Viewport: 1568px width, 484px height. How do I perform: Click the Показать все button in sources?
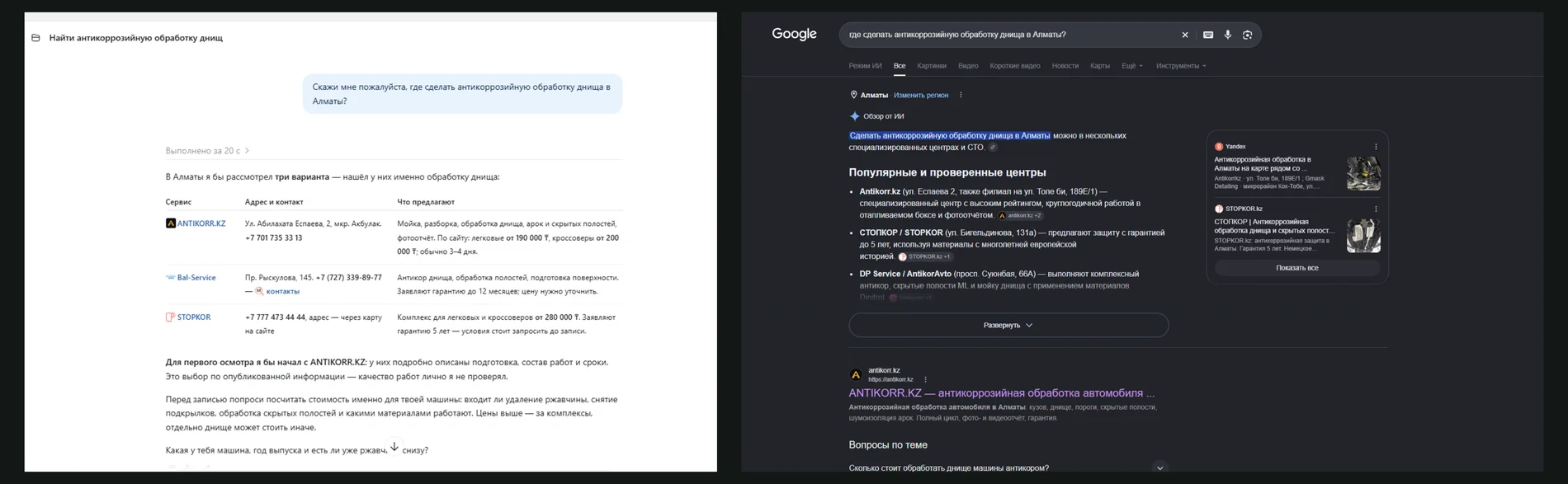click(x=1297, y=268)
